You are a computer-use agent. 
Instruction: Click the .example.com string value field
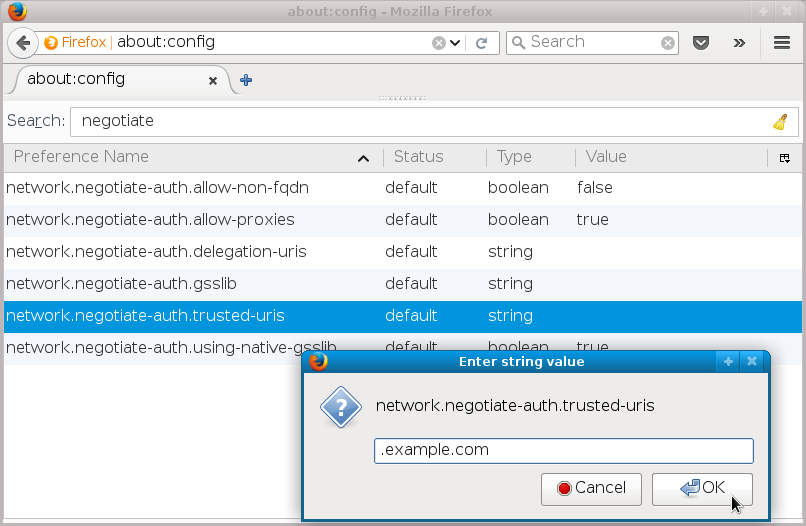[564, 451]
